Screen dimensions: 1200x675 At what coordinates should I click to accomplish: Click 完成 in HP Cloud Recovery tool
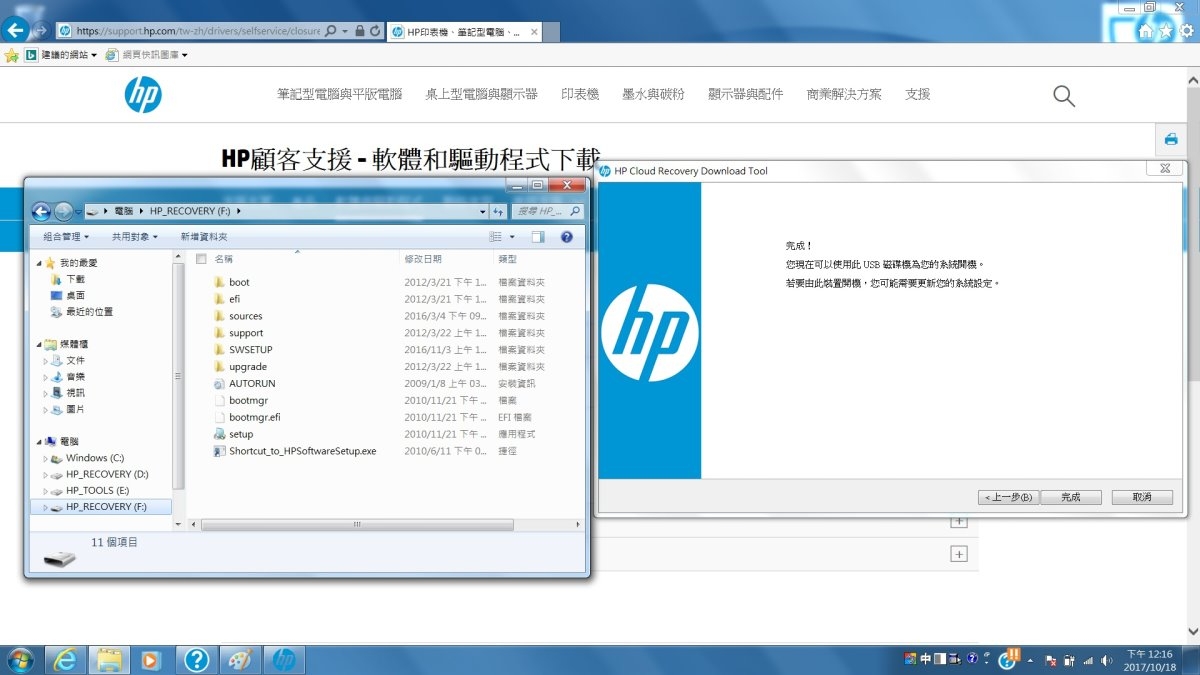(1070, 497)
